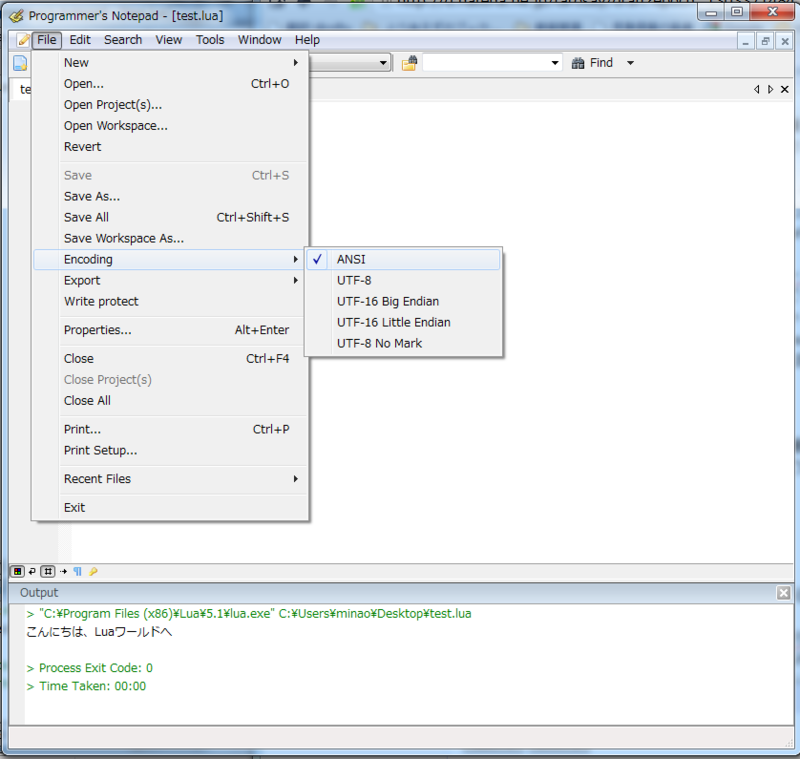Click inside the find text input field

[x=486, y=63]
